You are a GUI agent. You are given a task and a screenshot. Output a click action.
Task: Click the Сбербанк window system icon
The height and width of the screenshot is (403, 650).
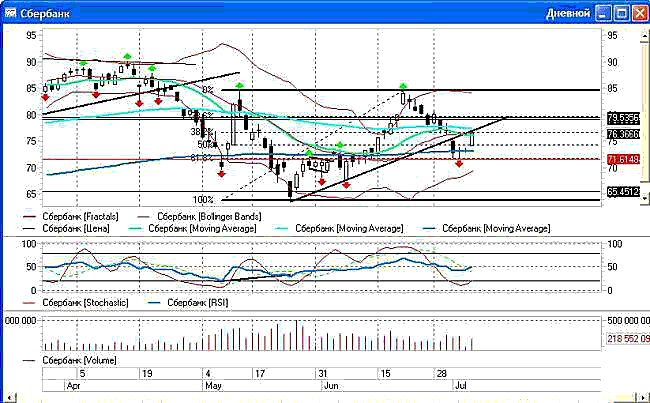click(10, 13)
